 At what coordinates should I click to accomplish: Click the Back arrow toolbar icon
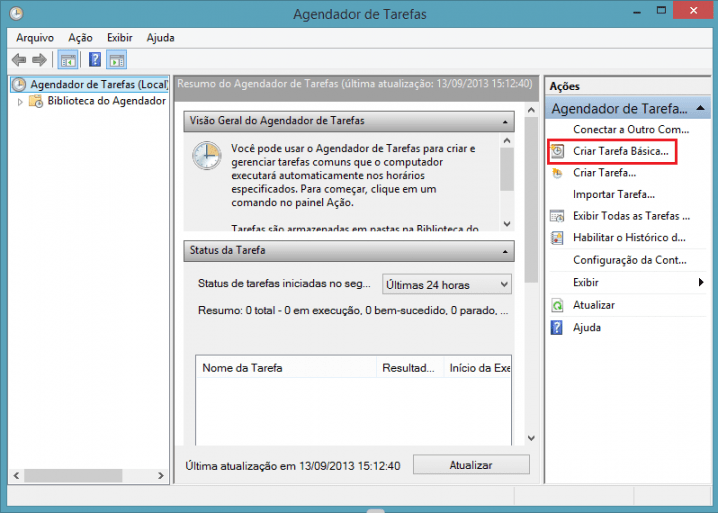point(19,60)
